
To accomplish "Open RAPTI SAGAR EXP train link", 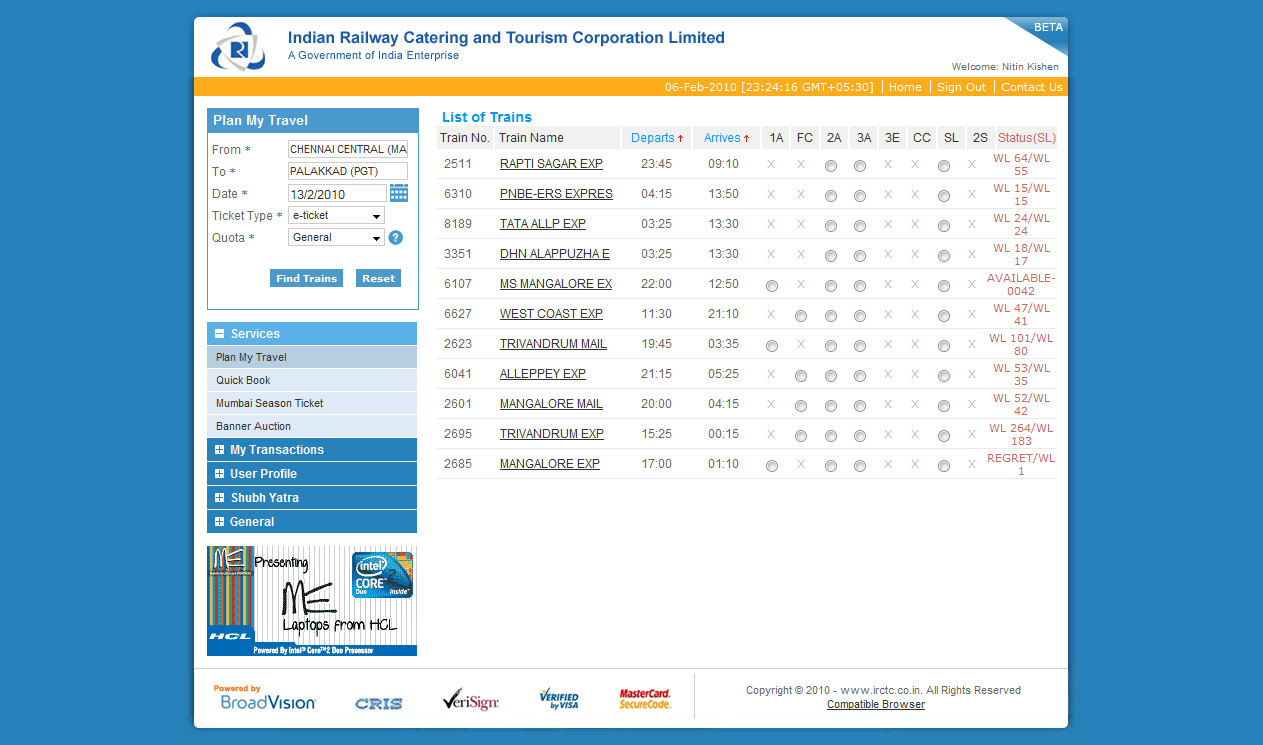I will [x=551, y=164].
